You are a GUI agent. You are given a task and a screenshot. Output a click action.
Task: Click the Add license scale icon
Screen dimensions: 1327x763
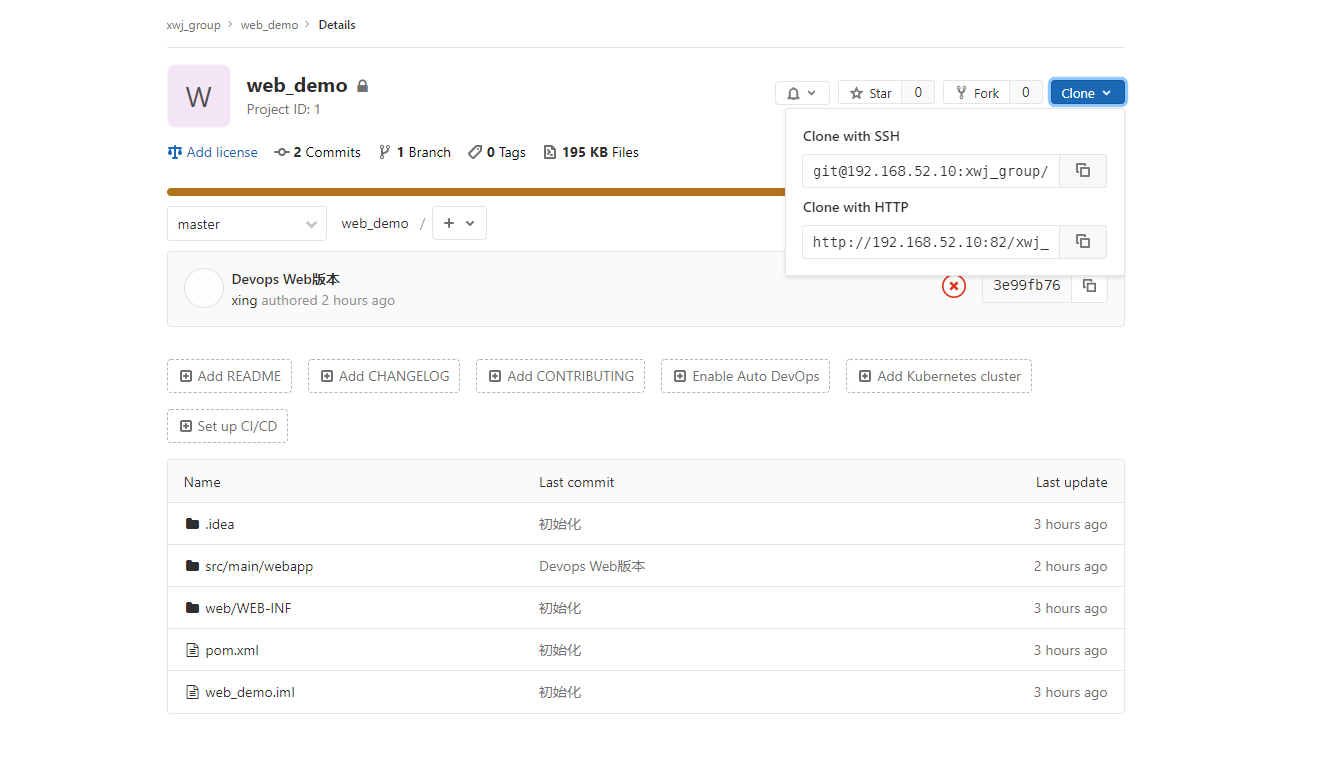[x=175, y=152]
